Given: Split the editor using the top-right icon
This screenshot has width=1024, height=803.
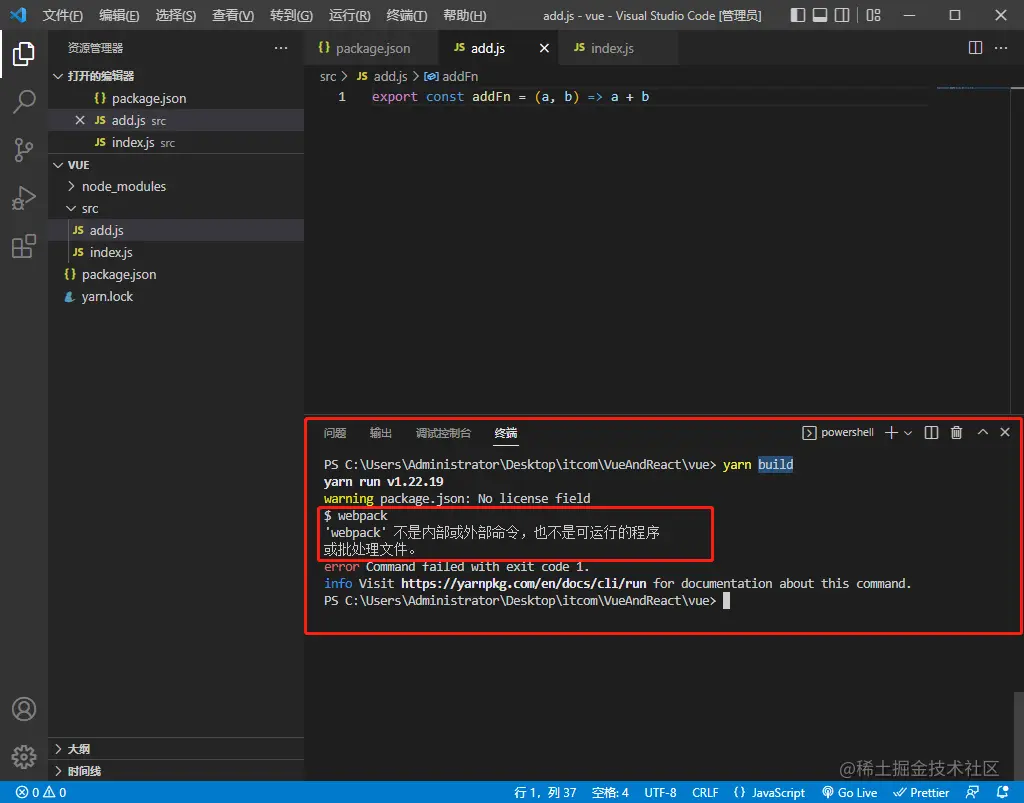Looking at the screenshot, I should point(973,47).
